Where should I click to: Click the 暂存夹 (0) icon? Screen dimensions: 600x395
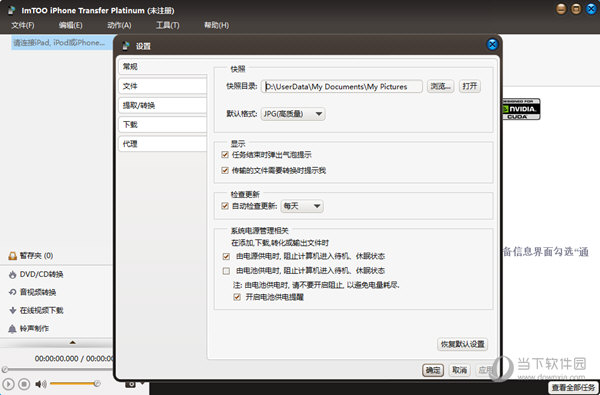(x=13, y=256)
